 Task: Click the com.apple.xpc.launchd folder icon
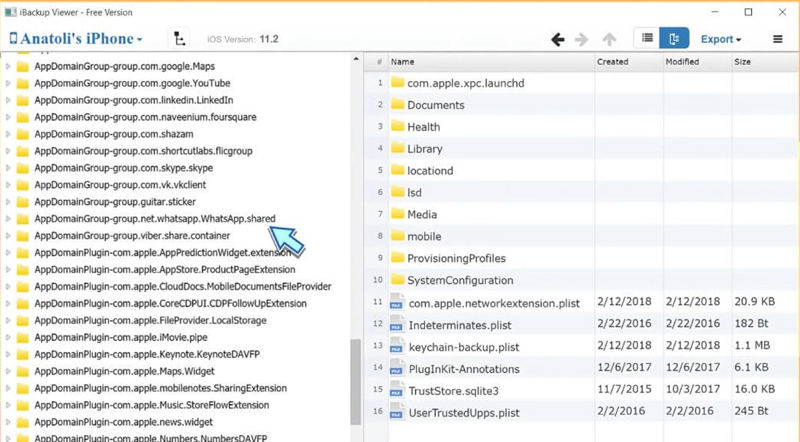tap(397, 83)
